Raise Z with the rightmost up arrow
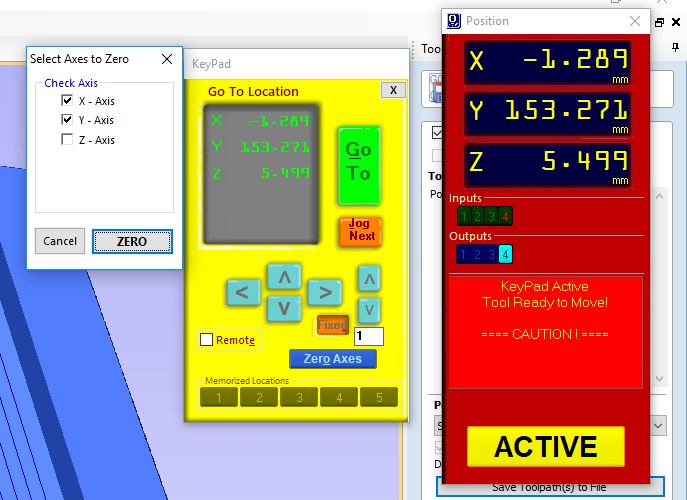Viewport: 687px width, 500px height. coord(369,279)
